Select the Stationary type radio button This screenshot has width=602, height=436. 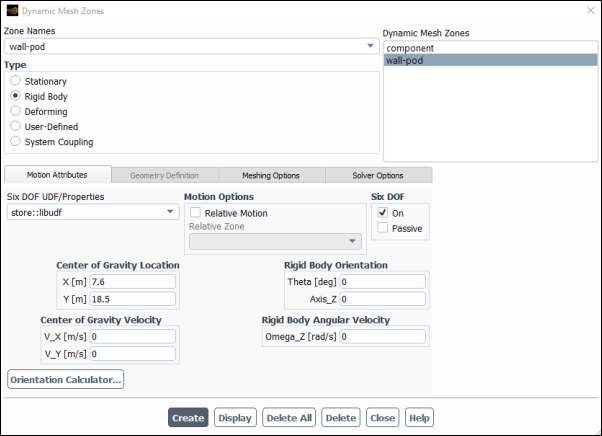[15, 80]
